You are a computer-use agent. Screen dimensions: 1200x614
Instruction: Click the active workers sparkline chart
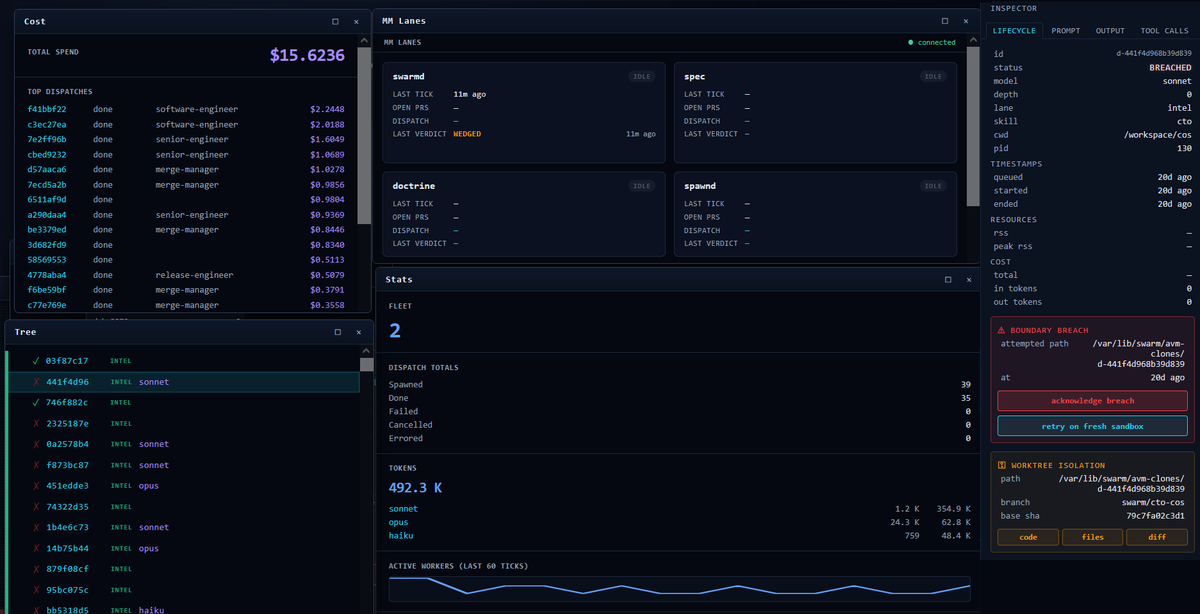(x=679, y=589)
